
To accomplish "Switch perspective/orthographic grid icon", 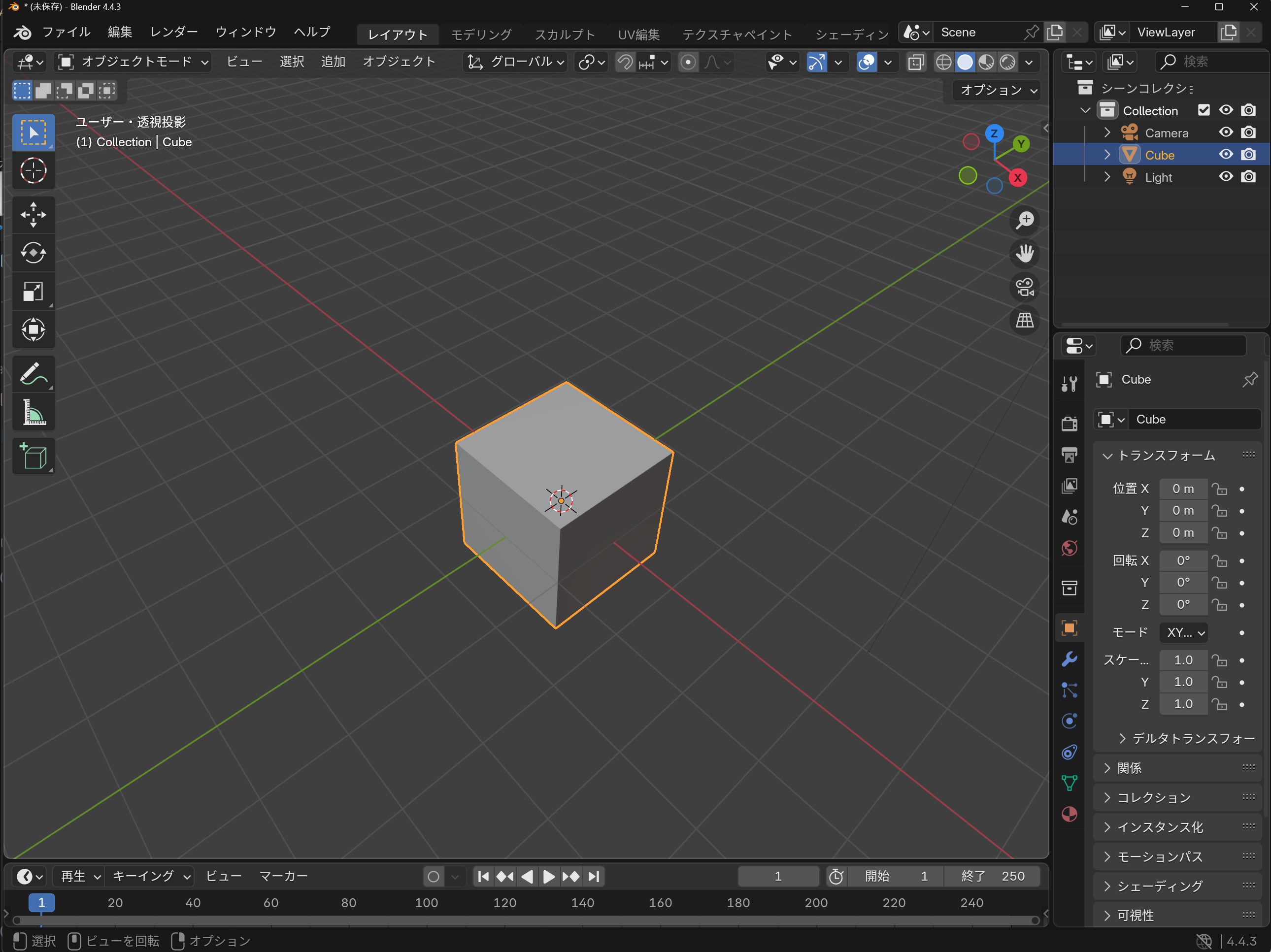I will pos(1025,320).
